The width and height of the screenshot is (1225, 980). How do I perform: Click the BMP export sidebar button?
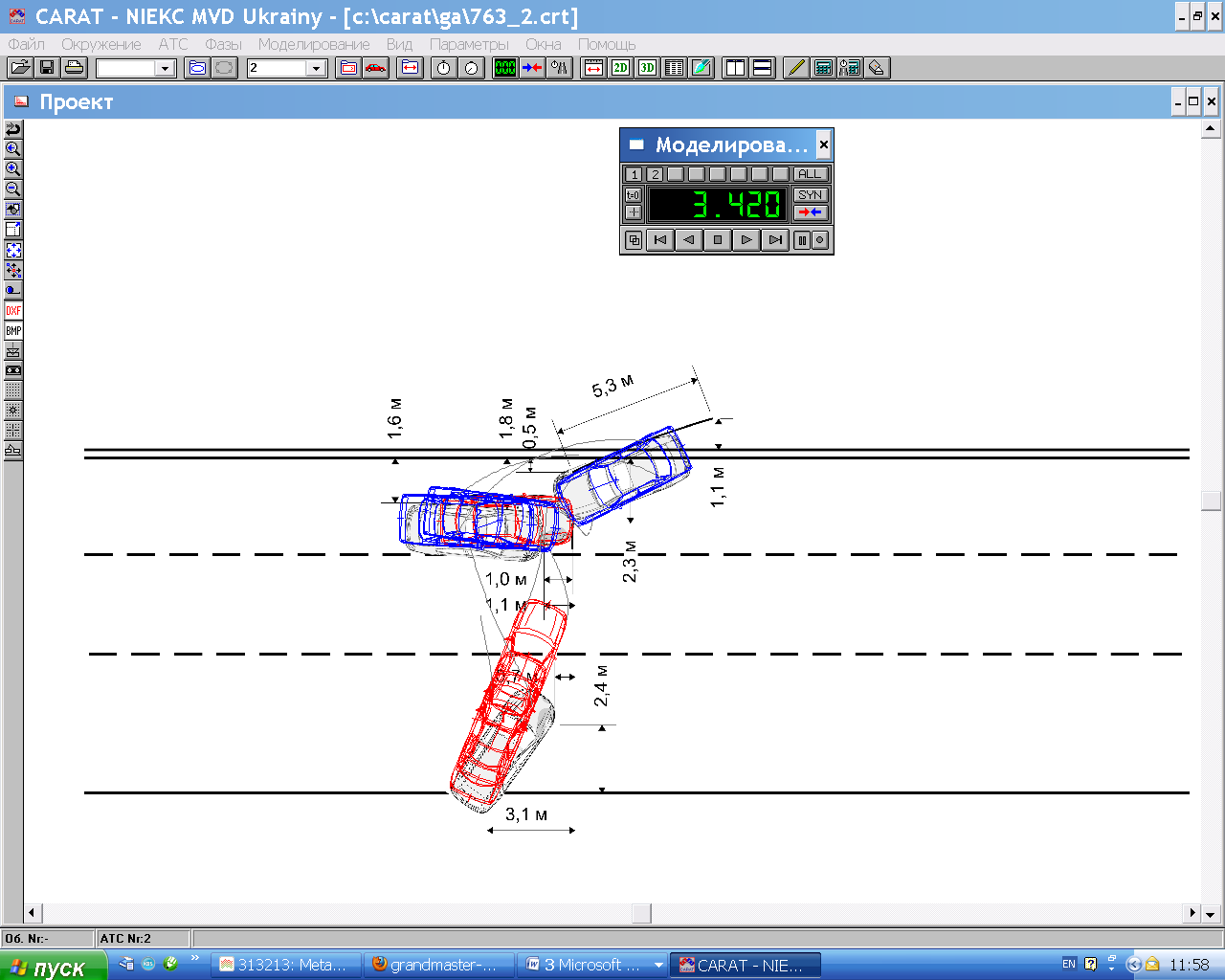[x=13, y=331]
